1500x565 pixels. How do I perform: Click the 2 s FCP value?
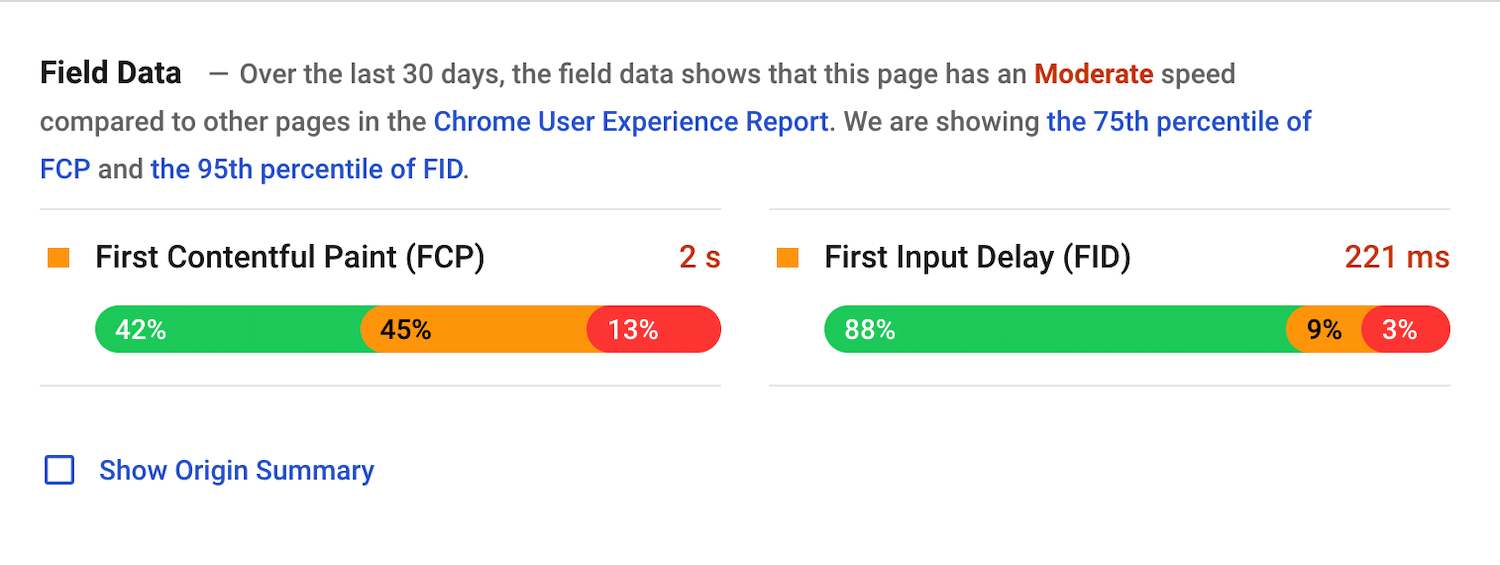[x=699, y=258]
